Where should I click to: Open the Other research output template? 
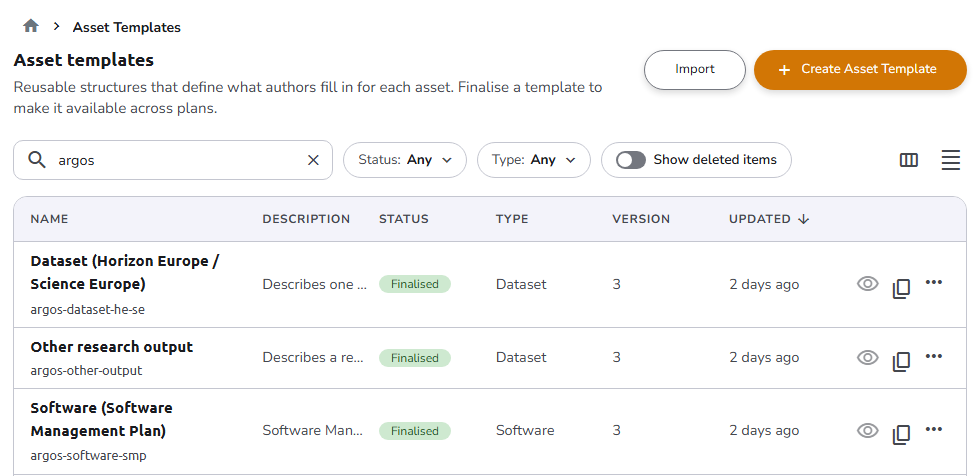point(112,347)
